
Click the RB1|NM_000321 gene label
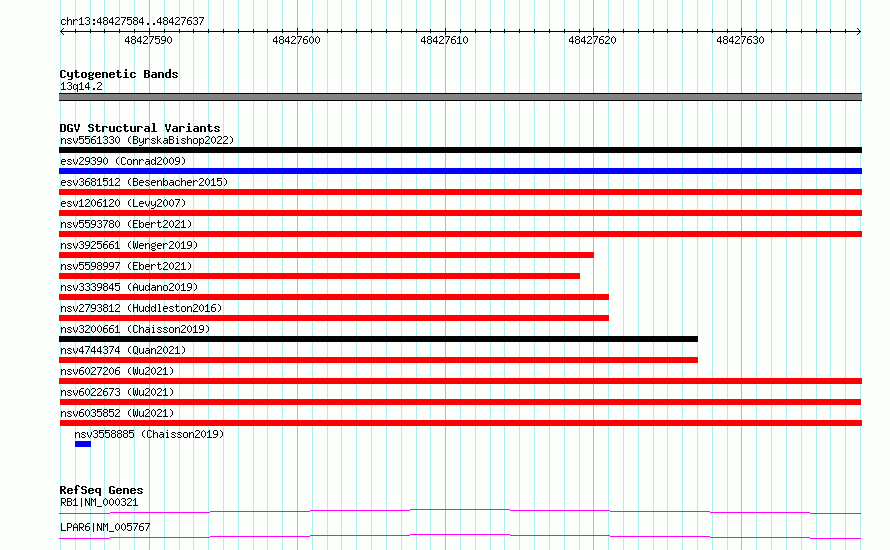[99, 502]
